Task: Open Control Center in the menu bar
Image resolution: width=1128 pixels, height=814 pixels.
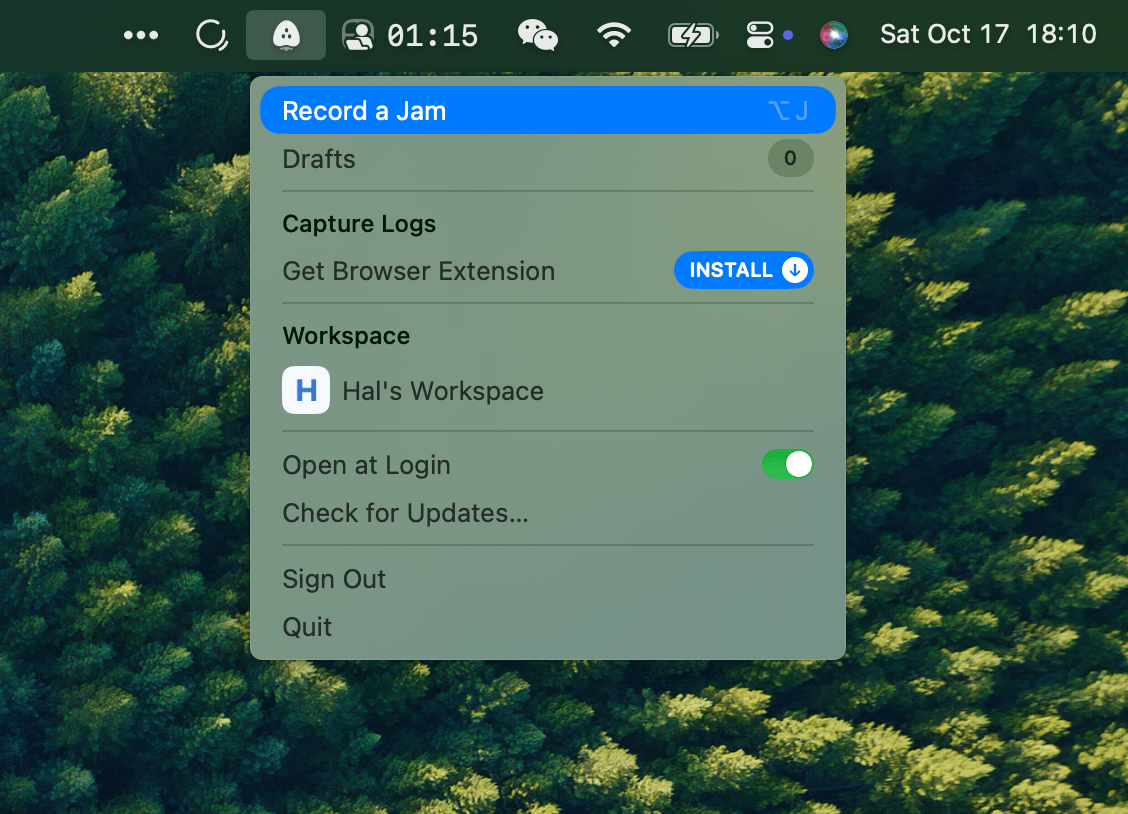Action: click(x=760, y=35)
